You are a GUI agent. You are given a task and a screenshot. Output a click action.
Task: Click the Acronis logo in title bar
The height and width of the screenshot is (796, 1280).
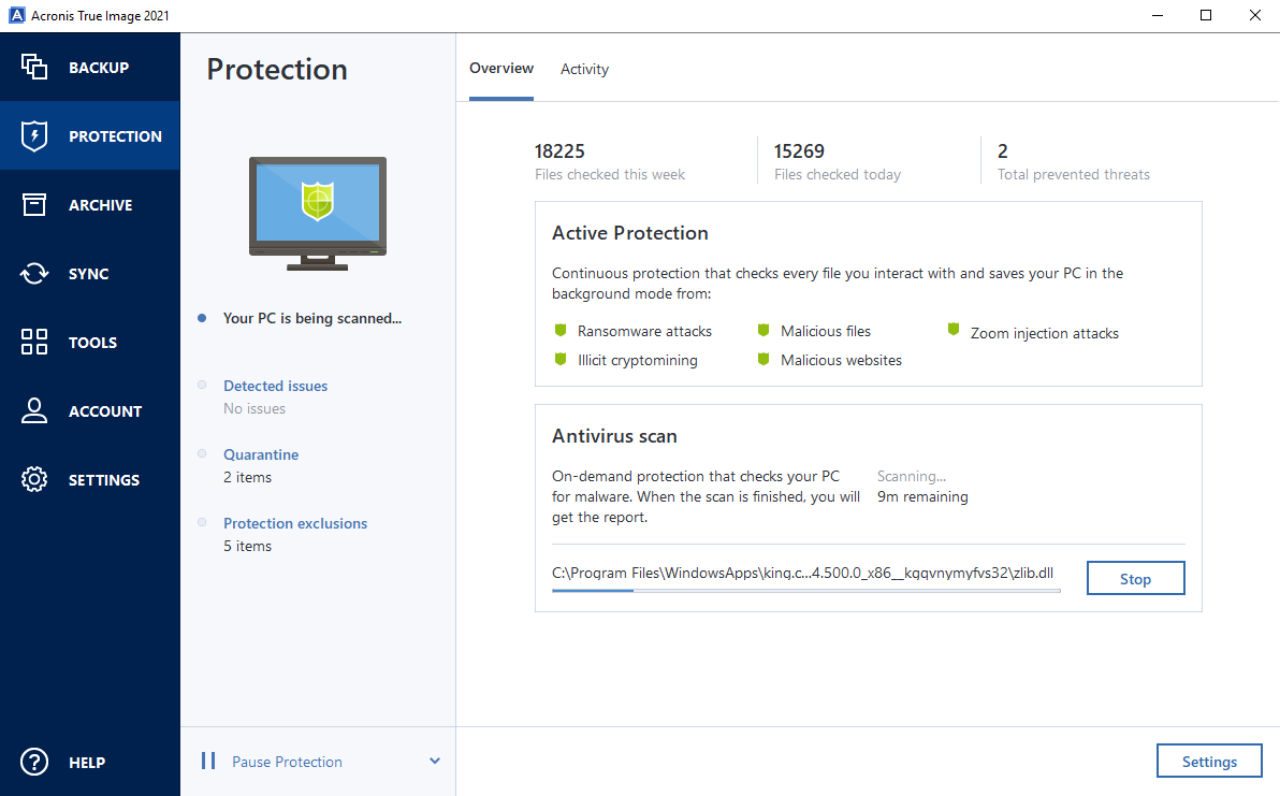click(16, 15)
